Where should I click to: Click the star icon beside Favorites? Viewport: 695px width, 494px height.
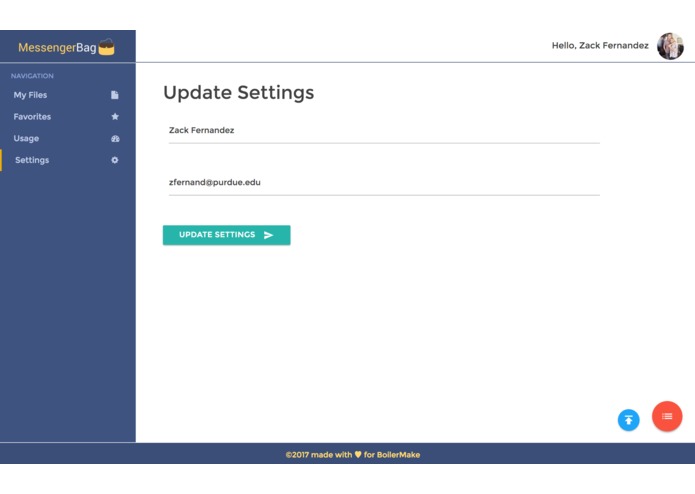115,117
